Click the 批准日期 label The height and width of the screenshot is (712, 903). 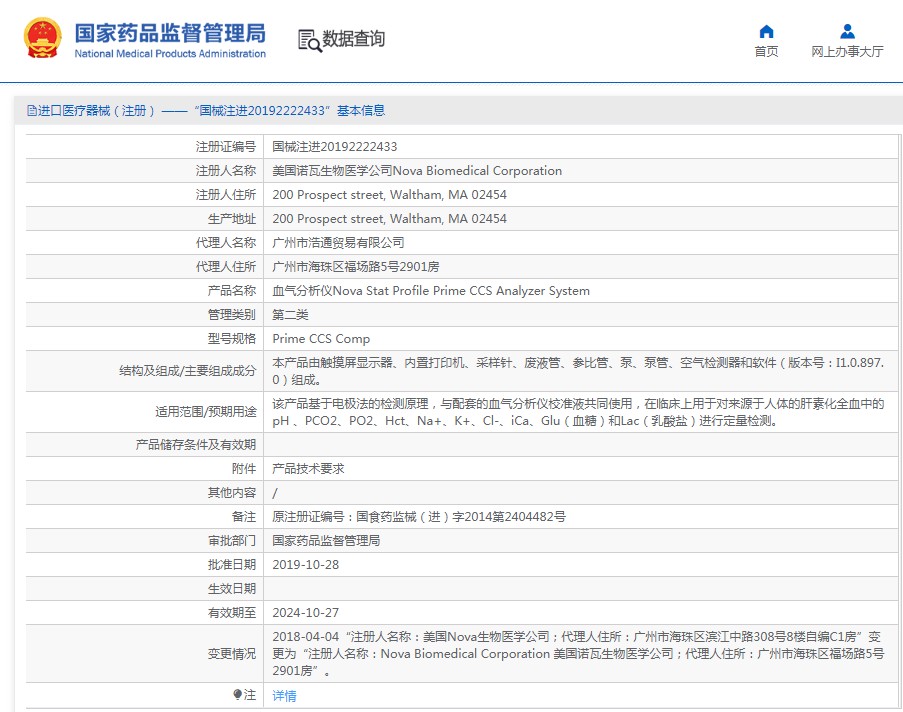click(232, 565)
